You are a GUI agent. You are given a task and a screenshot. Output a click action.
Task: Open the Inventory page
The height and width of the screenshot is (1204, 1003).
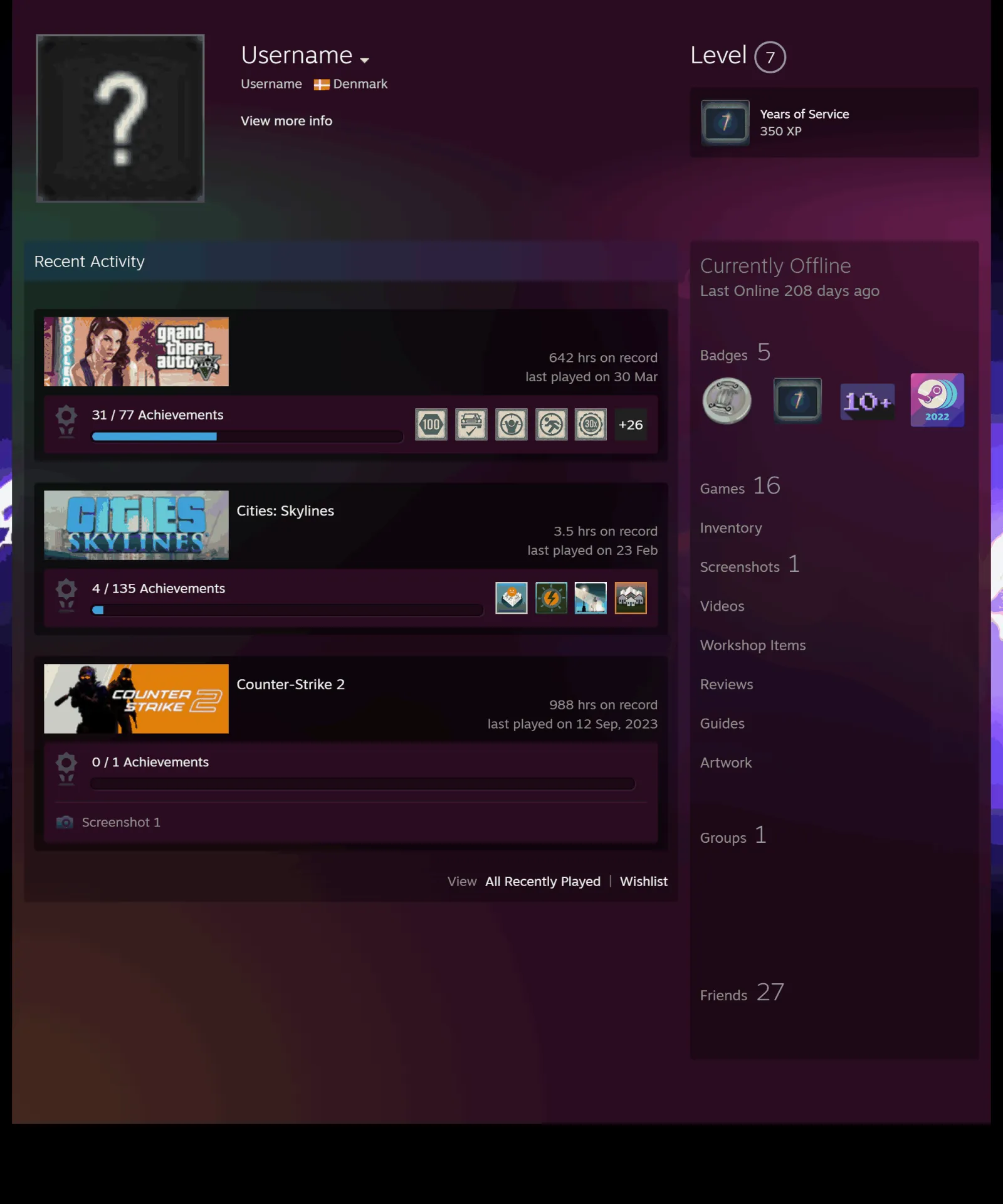pyautogui.click(x=731, y=529)
